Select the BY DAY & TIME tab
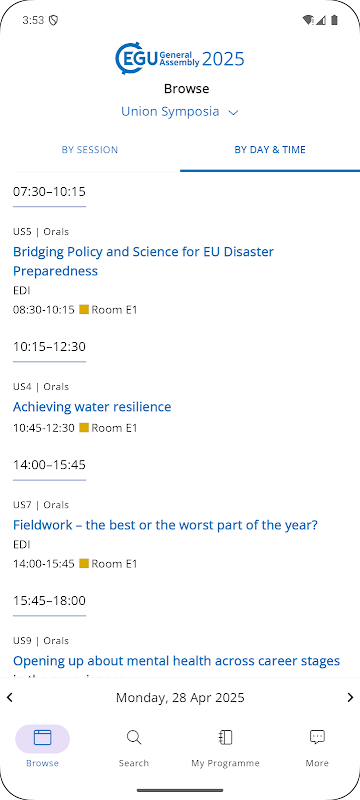The height and width of the screenshot is (800, 360). click(270, 150)
